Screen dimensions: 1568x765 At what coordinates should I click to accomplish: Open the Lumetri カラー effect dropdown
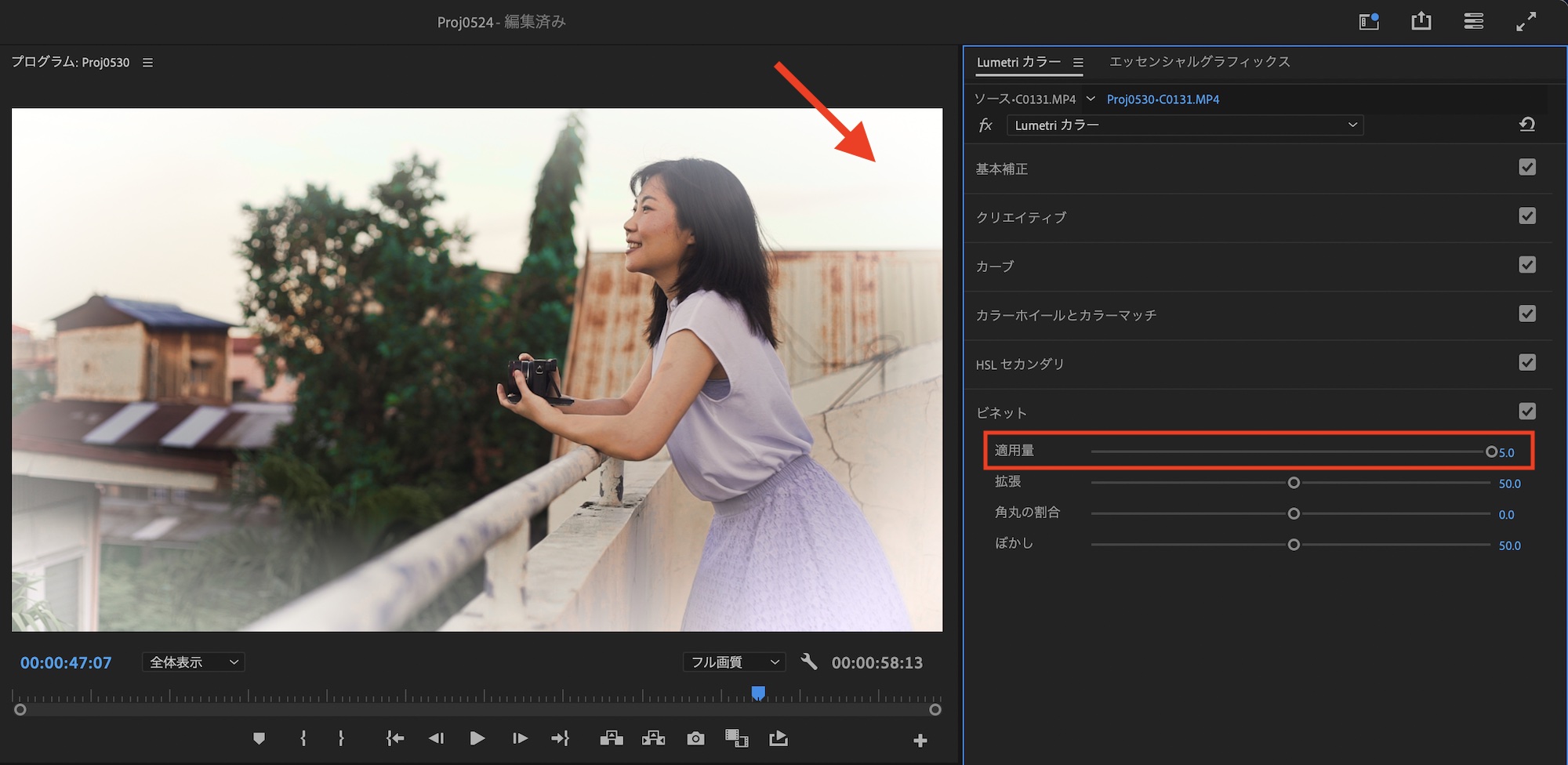(x=1185, y=125)
